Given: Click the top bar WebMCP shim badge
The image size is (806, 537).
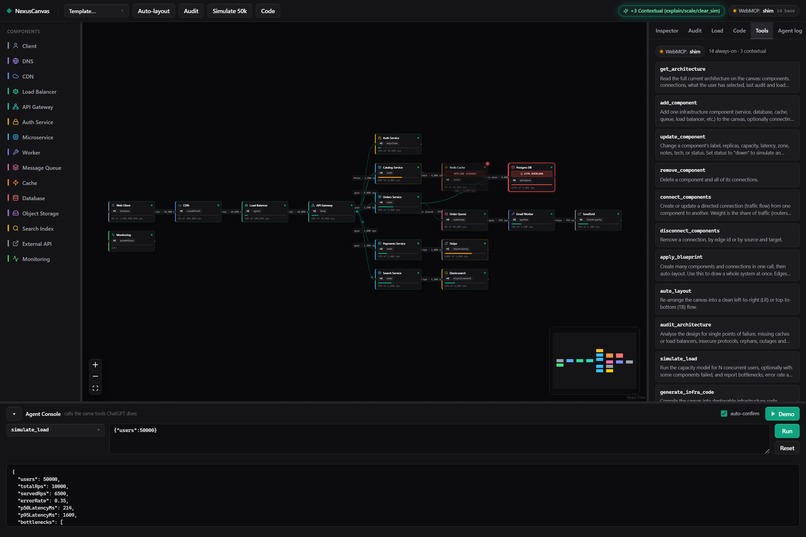Looking at the screenshot, I should [x=764, y=11].
